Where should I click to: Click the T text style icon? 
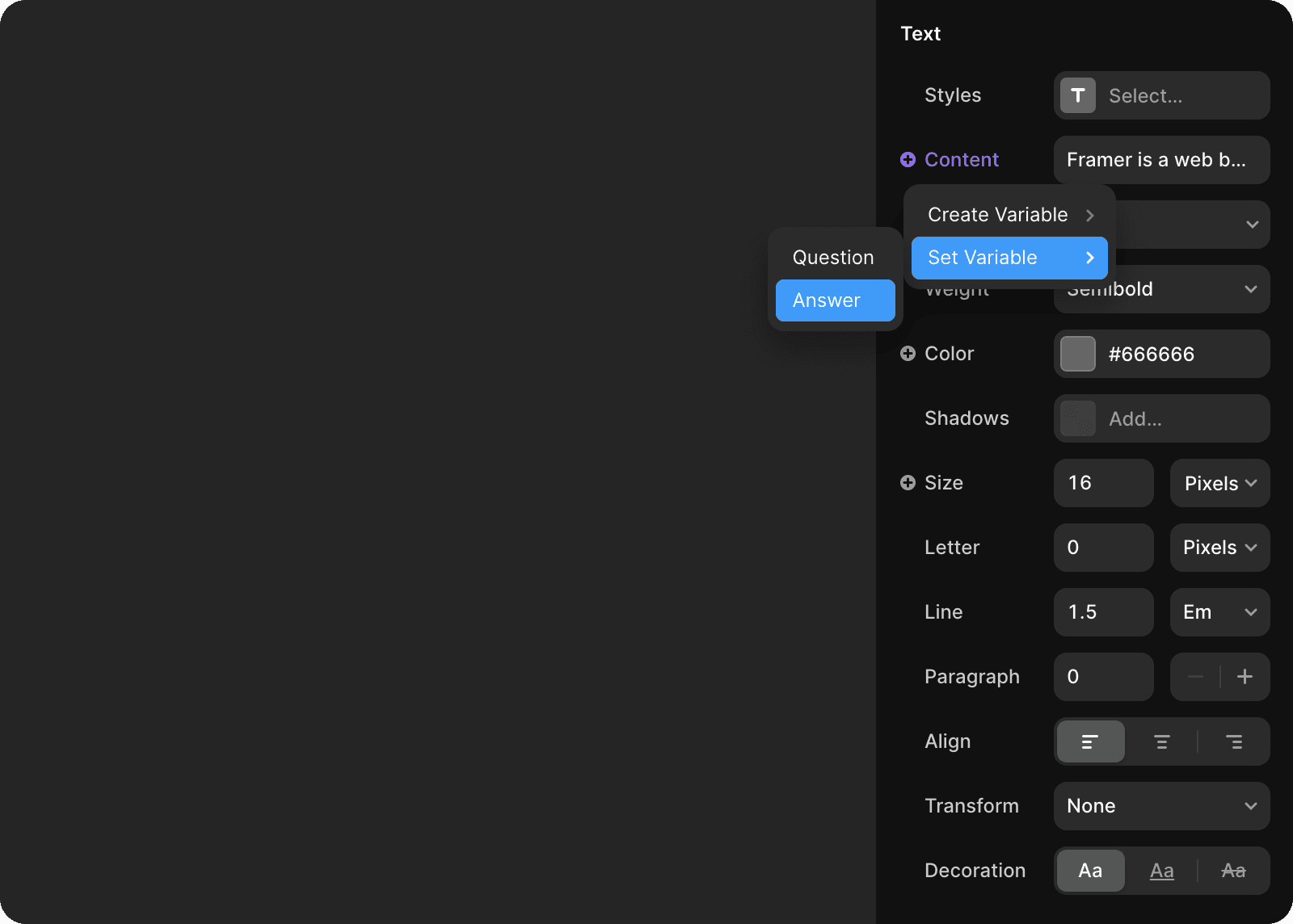pyautogui.click(x=1077, y=95)
